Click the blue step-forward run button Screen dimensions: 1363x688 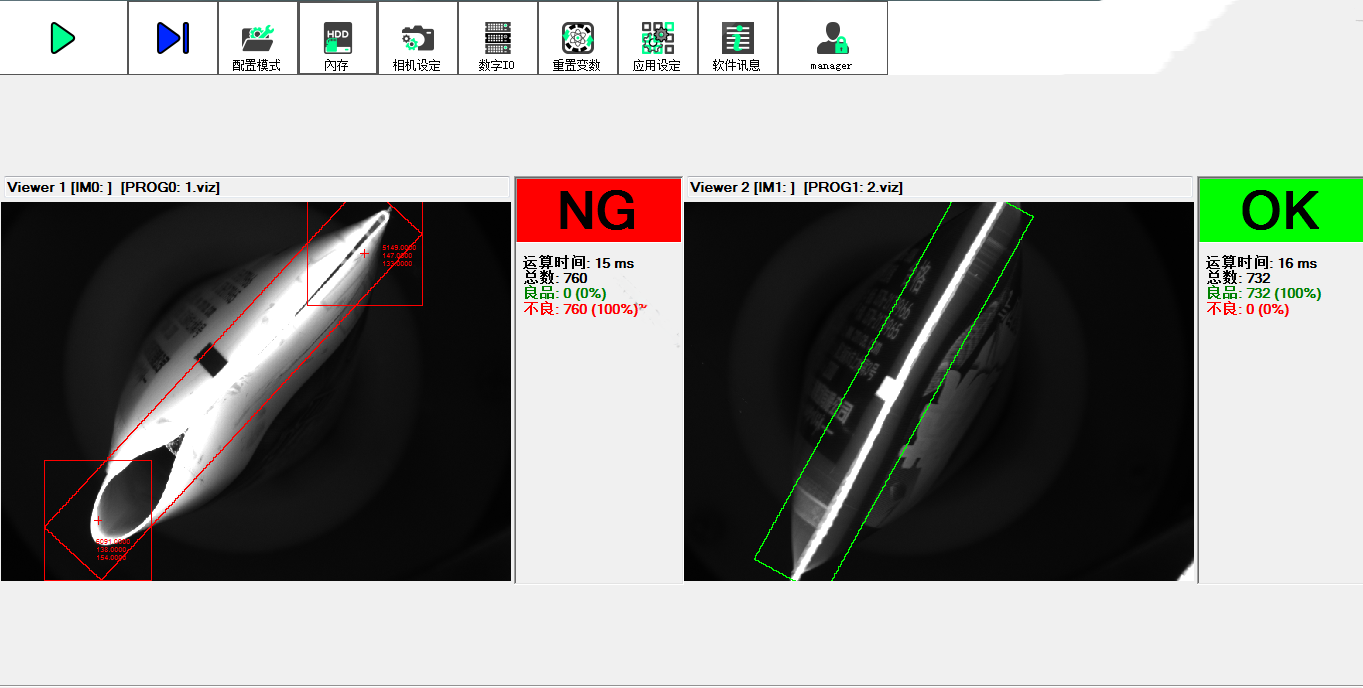pos(172,38)
